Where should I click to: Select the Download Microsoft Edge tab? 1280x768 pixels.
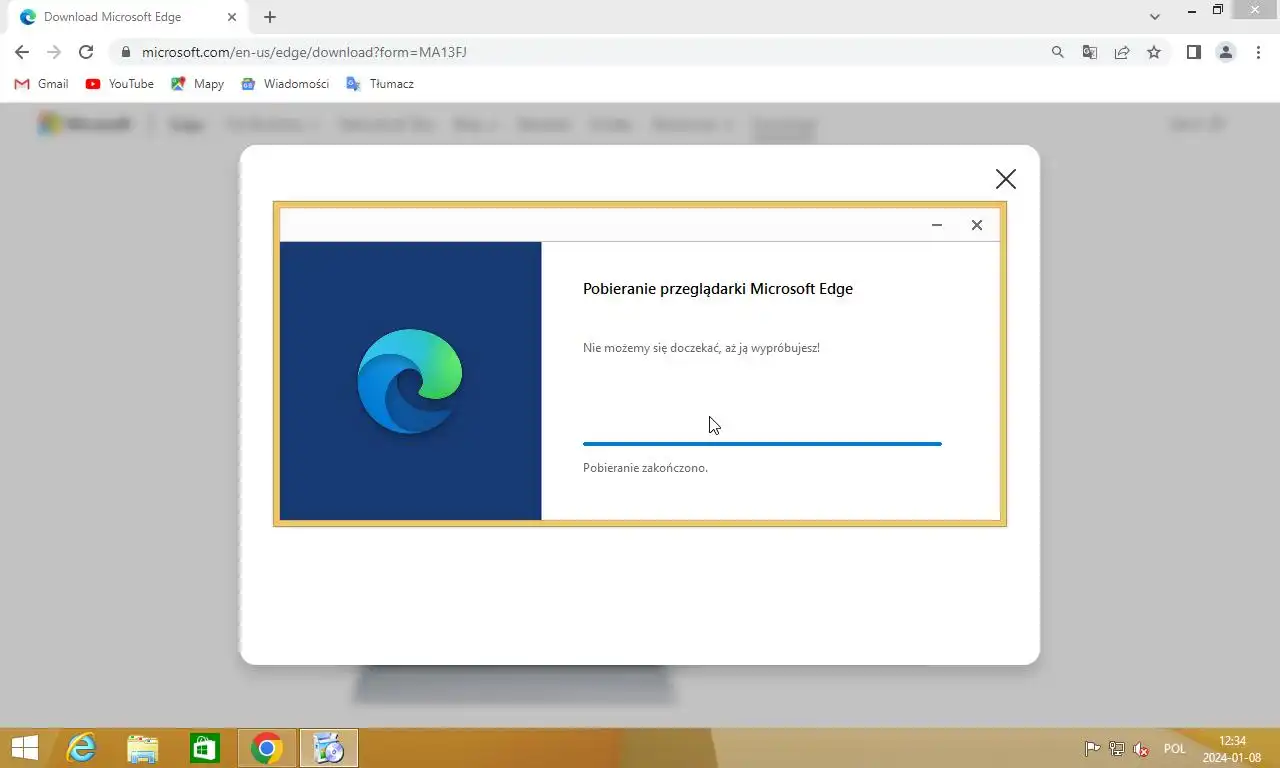[x=128, y=17]
